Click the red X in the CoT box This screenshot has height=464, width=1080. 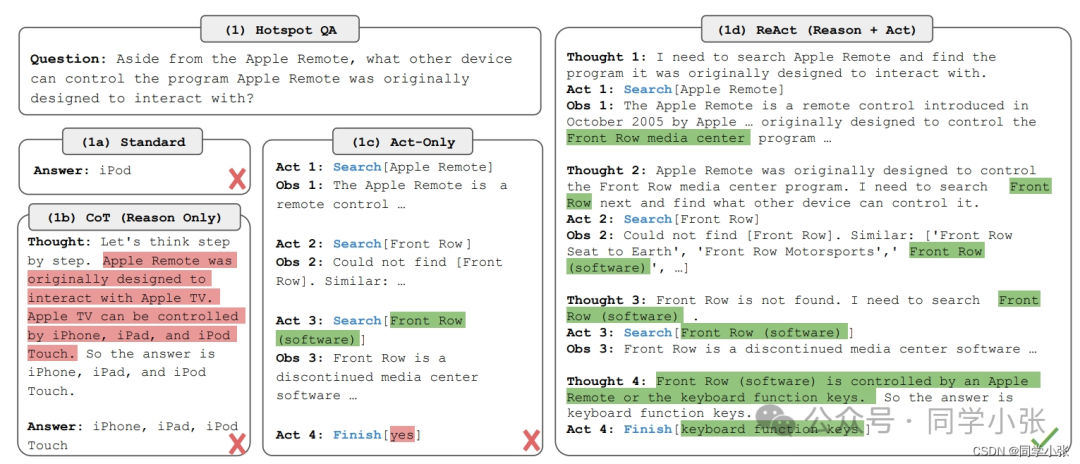[x=237, y=443]
